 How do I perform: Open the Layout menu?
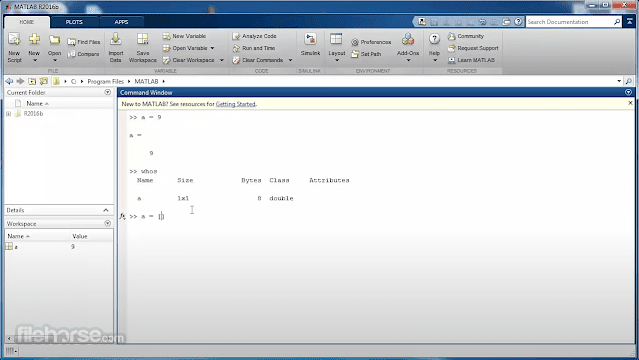pos(337,48)
